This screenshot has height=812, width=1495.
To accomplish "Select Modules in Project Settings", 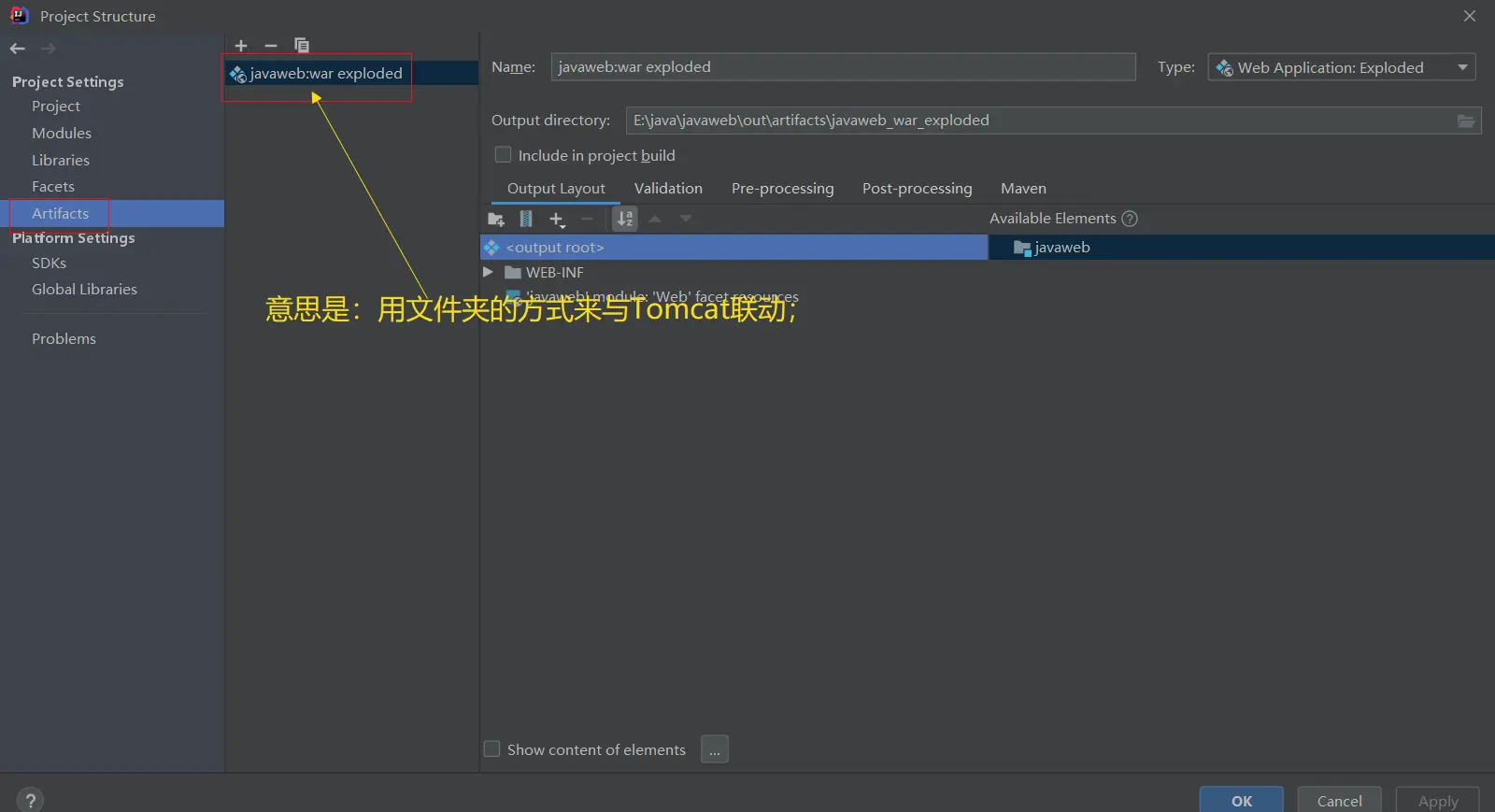I will click(62, 134).
